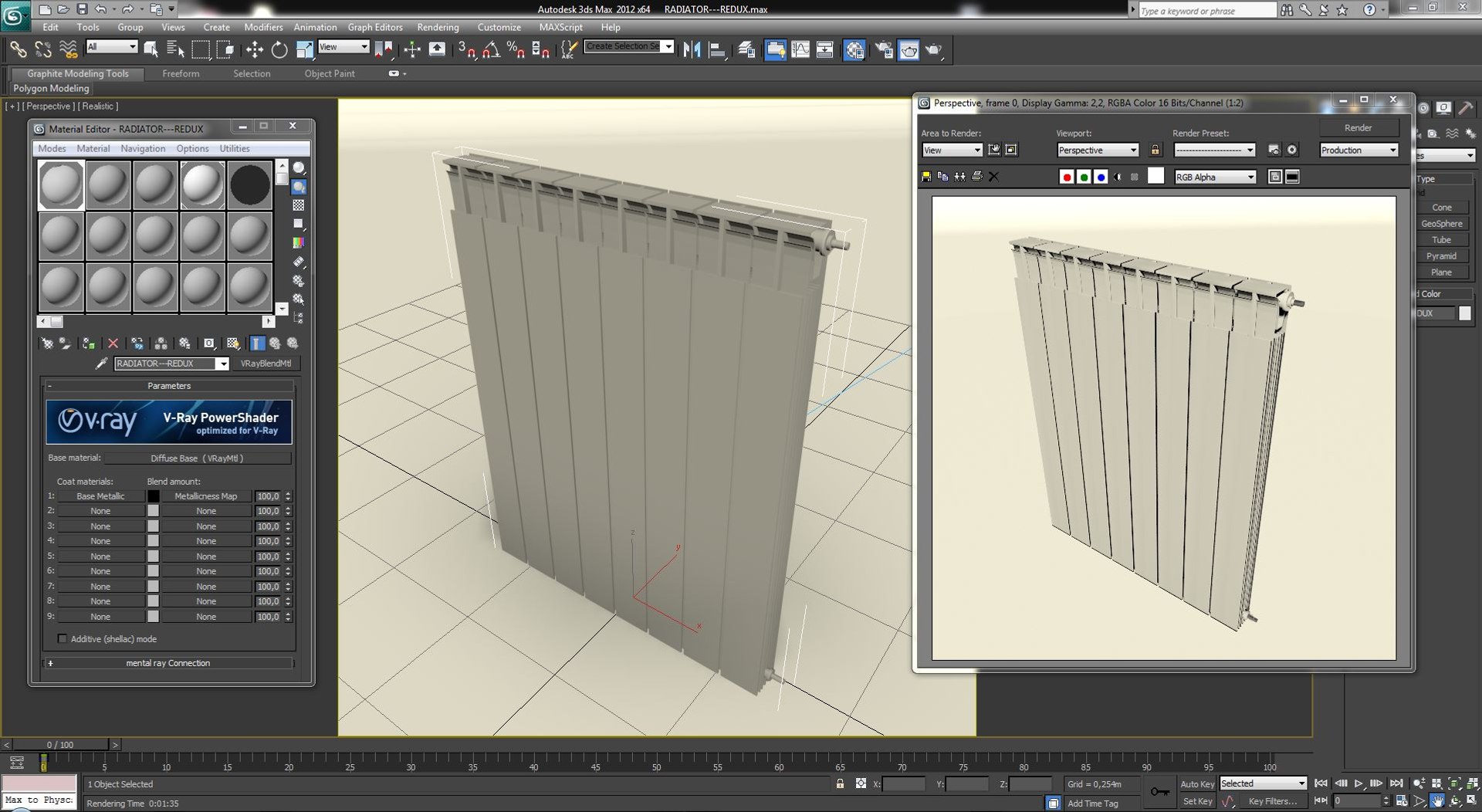The image size is (1482, 812).
Task: Open the Graph Editors menu
Action: [x=375, y=27]
